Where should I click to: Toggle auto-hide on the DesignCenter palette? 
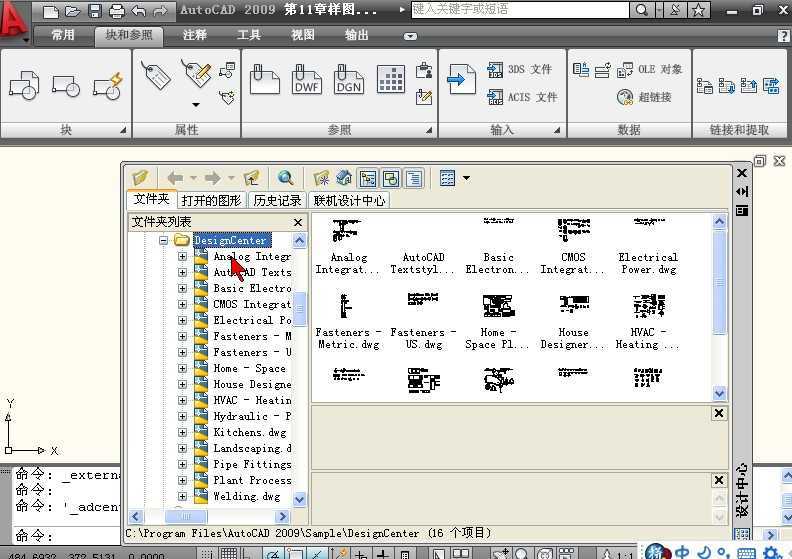click(x=741, y=191)
